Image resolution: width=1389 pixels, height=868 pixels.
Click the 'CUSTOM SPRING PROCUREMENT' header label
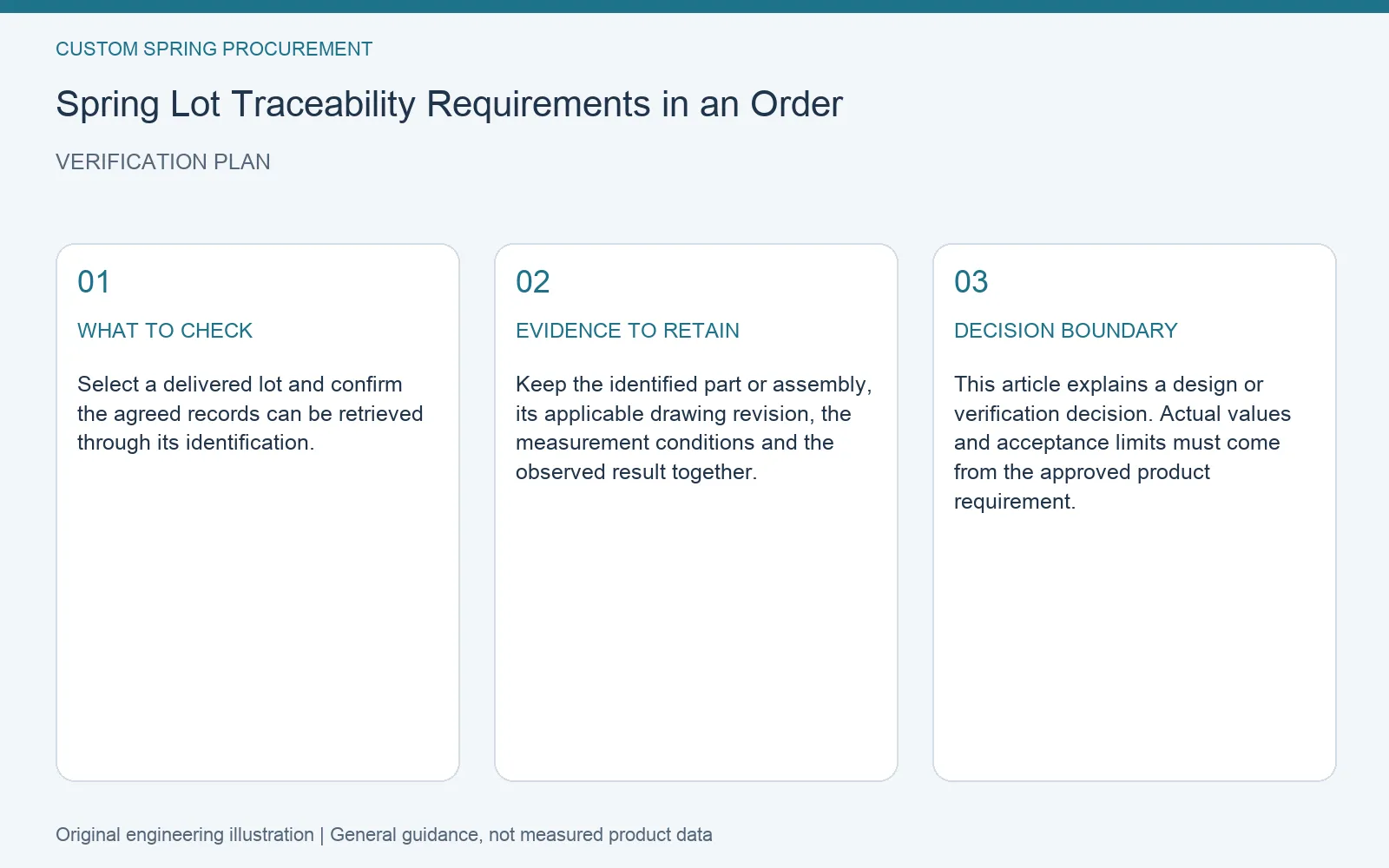pyautogui.click(x=214, y=49)
